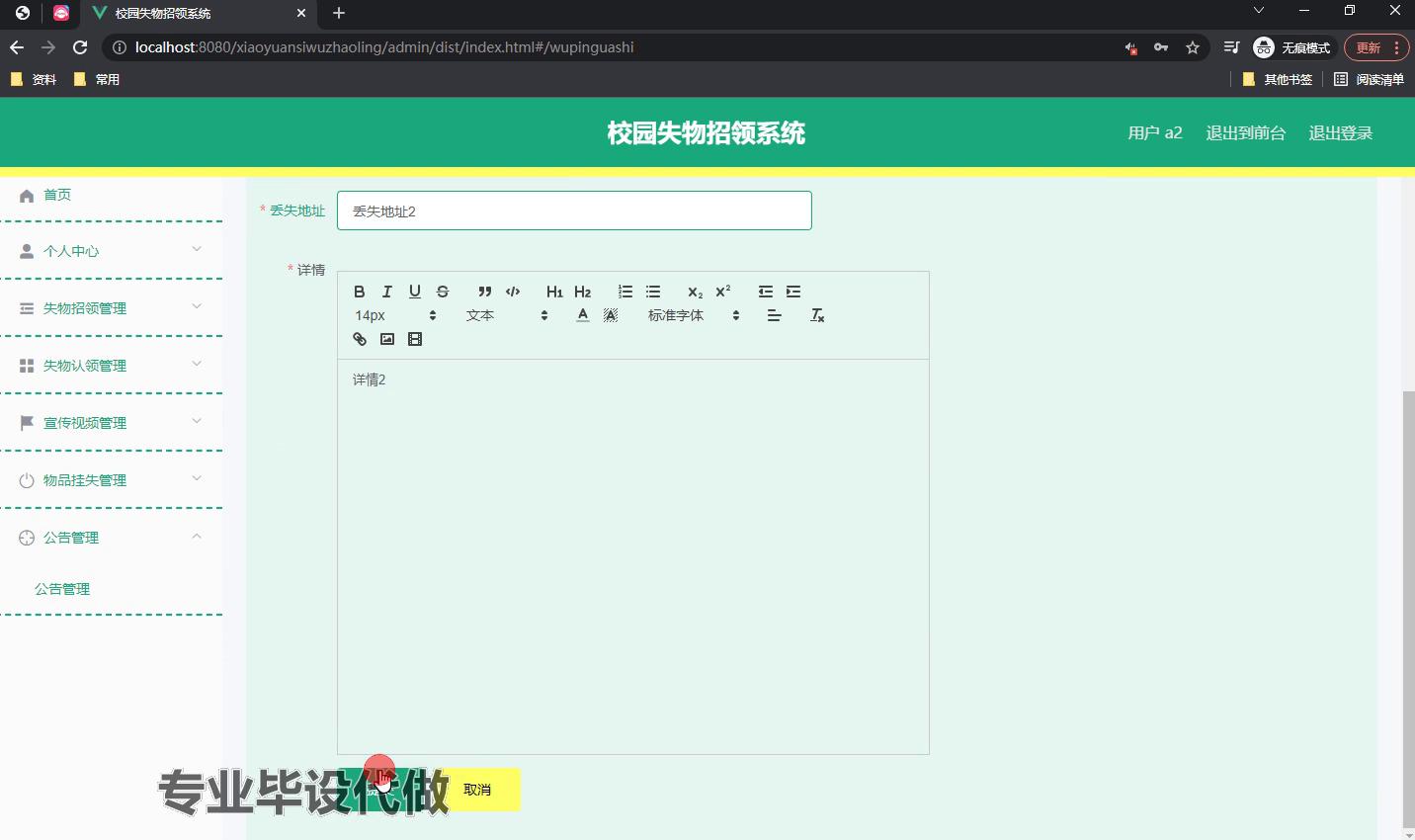Insert a hyperlink in the editor
The width and height of the screenshot is (1415, 840).
[x=360, y=339]
